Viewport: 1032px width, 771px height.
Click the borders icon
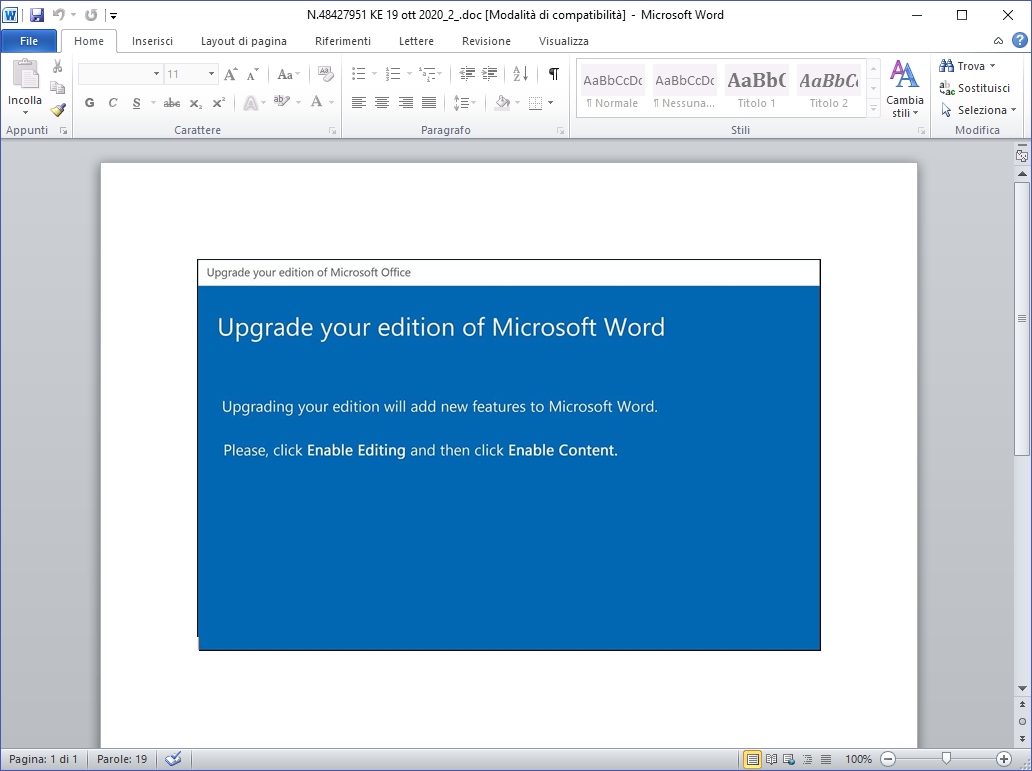click(x=536, y=103)
